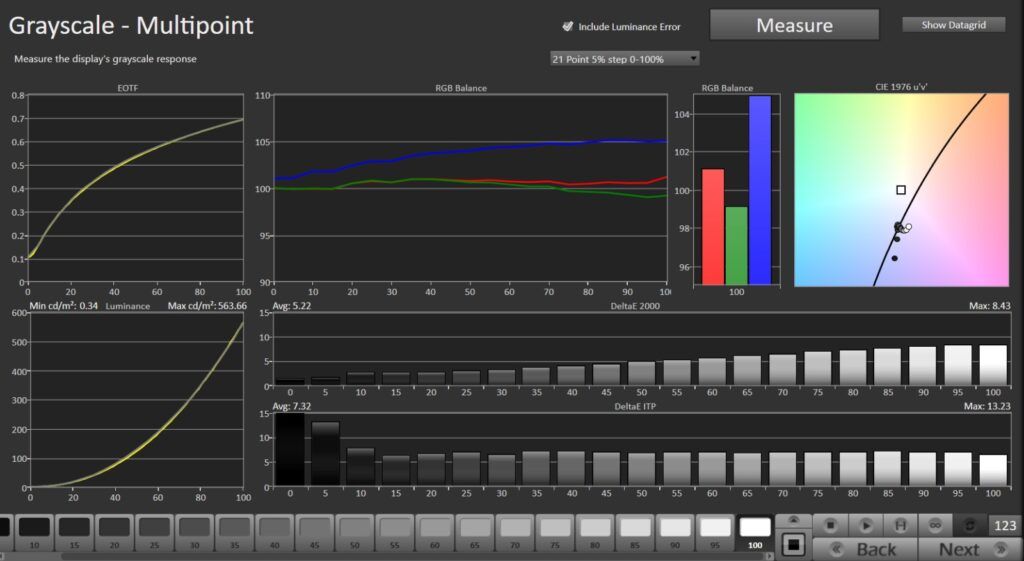The width and height of the screenshot is (1024, 561).
Task: Click the 85 bar in DeltaE ITP chart
Action: [x=887, y=468]
